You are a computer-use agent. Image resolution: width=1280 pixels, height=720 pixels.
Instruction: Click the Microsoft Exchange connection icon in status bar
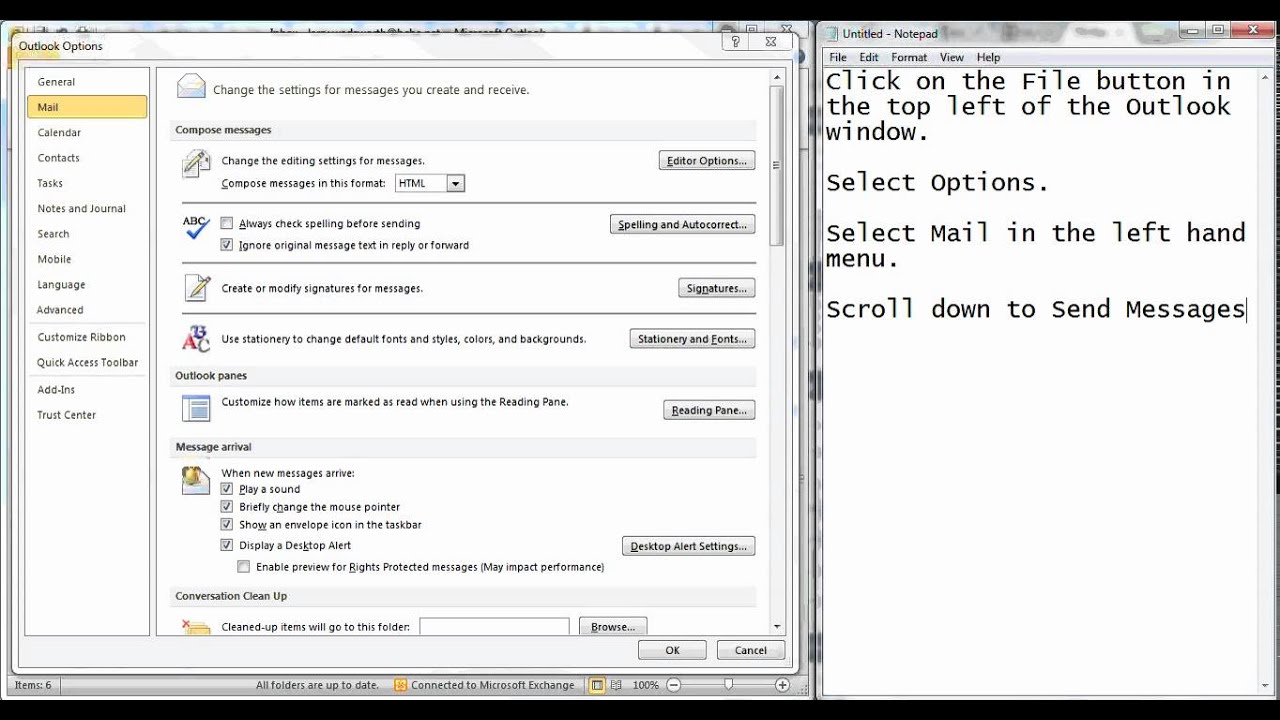click(401, 685)
